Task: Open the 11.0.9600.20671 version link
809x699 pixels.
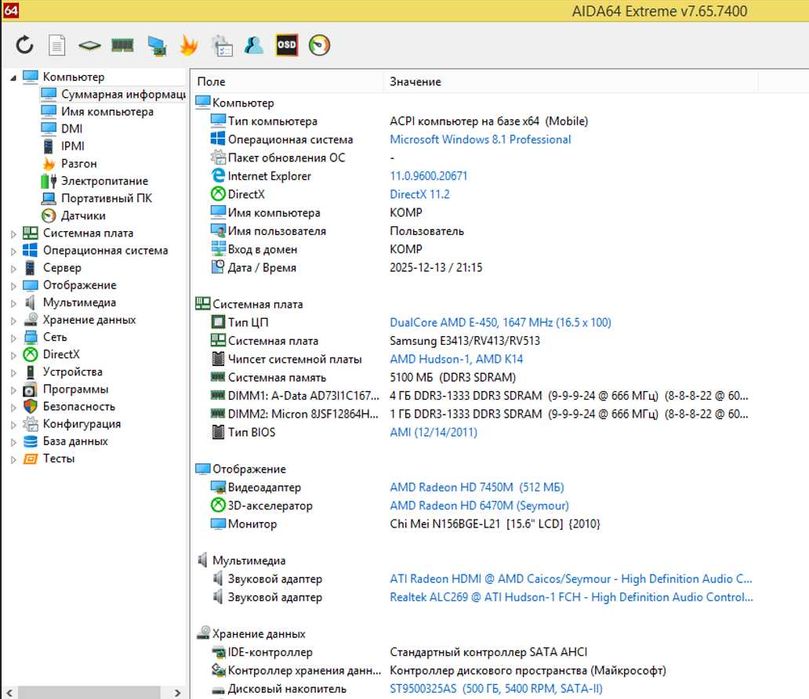Action: (x=429, y=176)
